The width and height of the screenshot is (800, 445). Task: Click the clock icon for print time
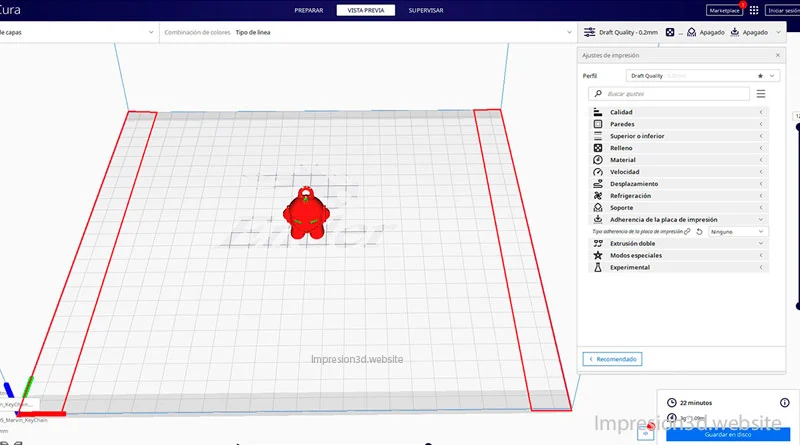pos(671,403)
